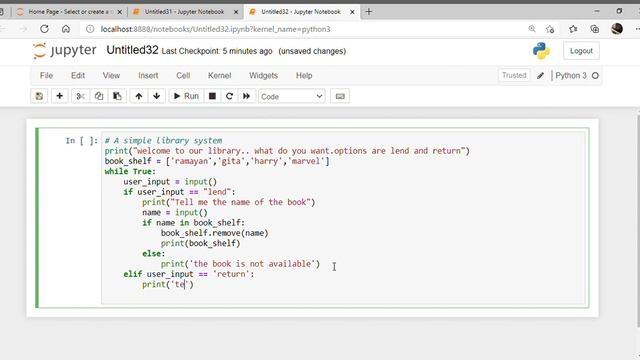Log out with the Logout button
640x360 pixels.
581,51
